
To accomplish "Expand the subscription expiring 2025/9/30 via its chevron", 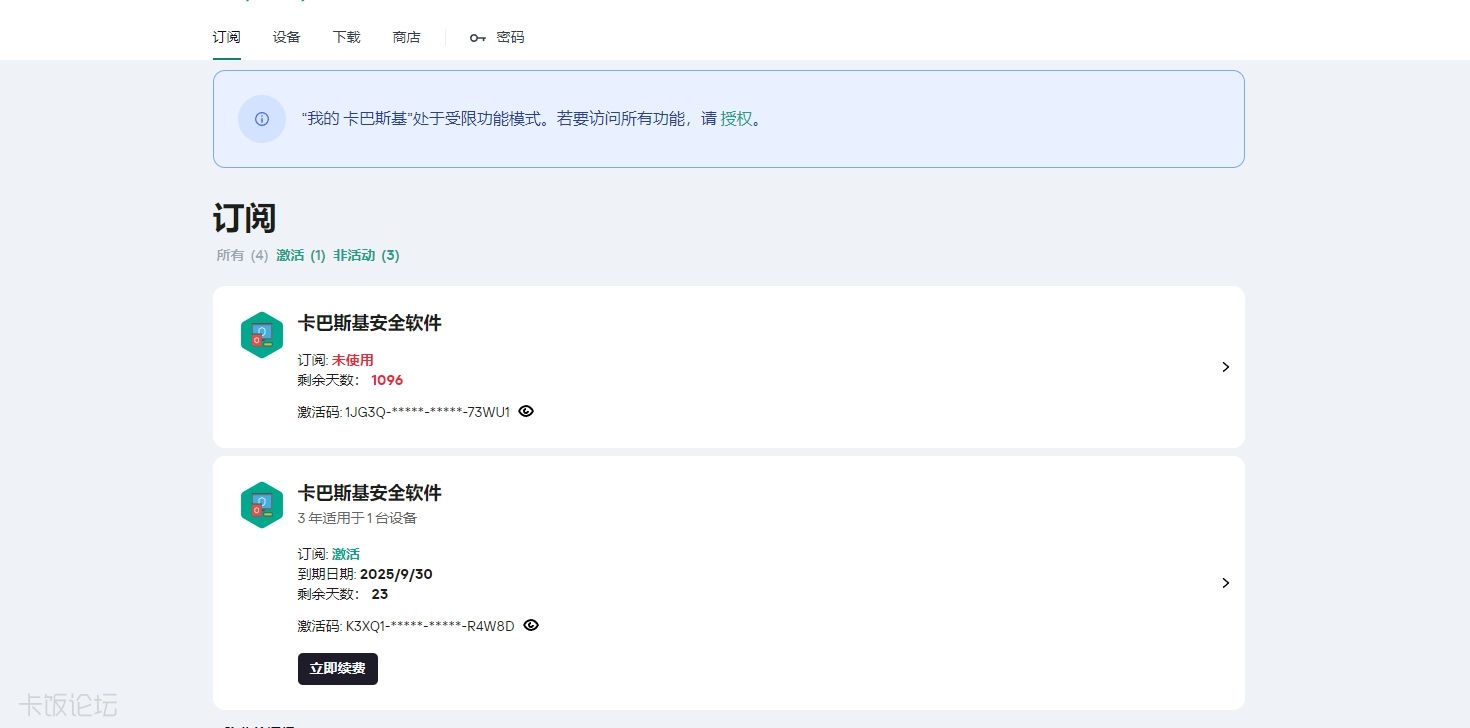I will (x=1225, y=583).
